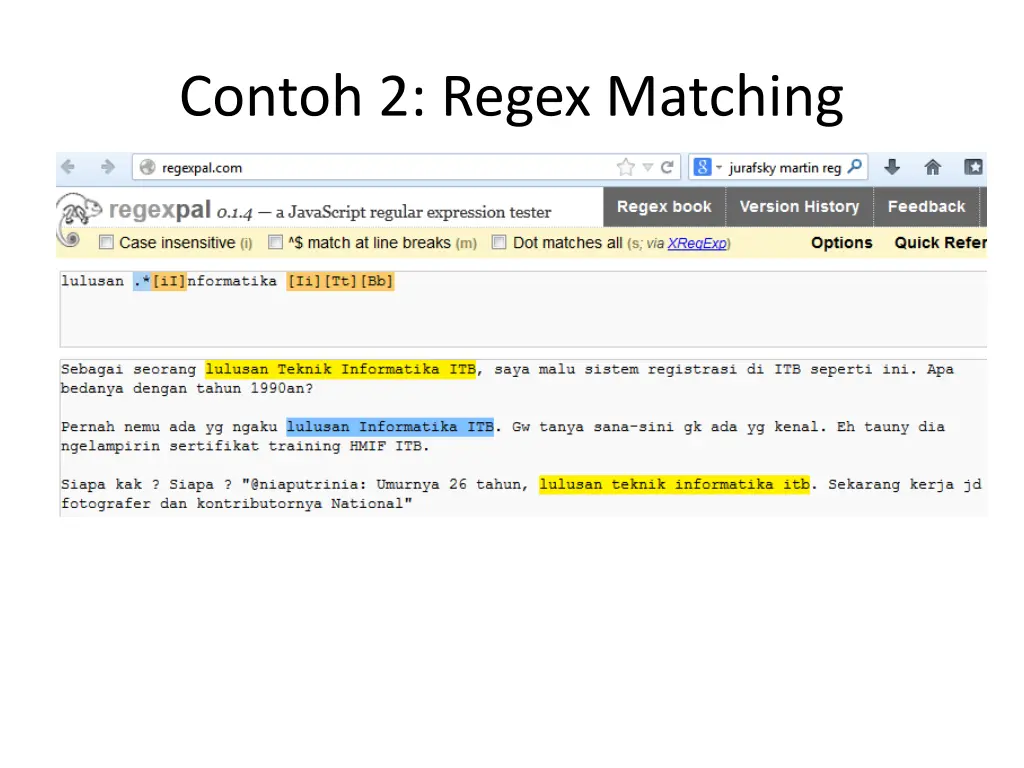Click the blue 'lulusan Informatika ITB' match

(x=390, y=426)
